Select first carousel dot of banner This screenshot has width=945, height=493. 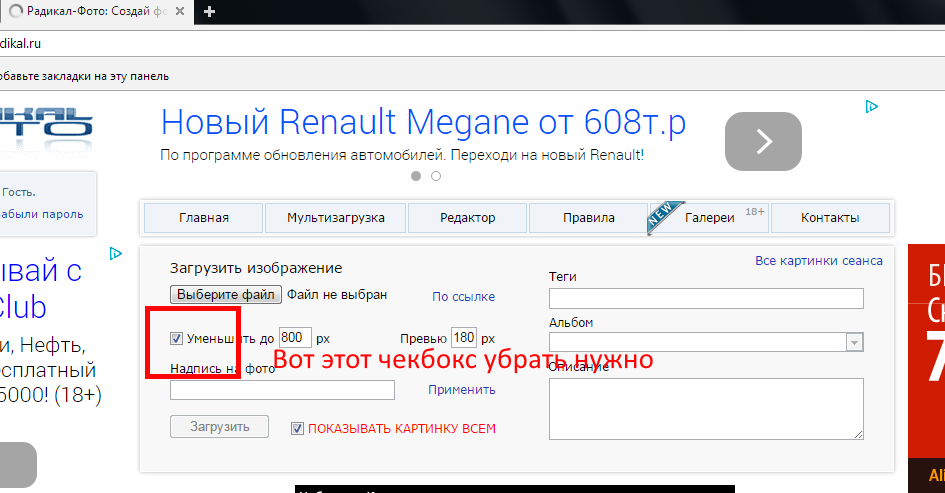point(416,176)
